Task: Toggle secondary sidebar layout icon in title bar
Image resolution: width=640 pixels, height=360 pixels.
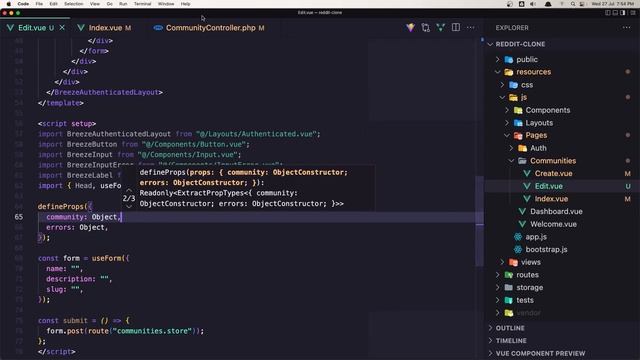Action: click(622, 13)
